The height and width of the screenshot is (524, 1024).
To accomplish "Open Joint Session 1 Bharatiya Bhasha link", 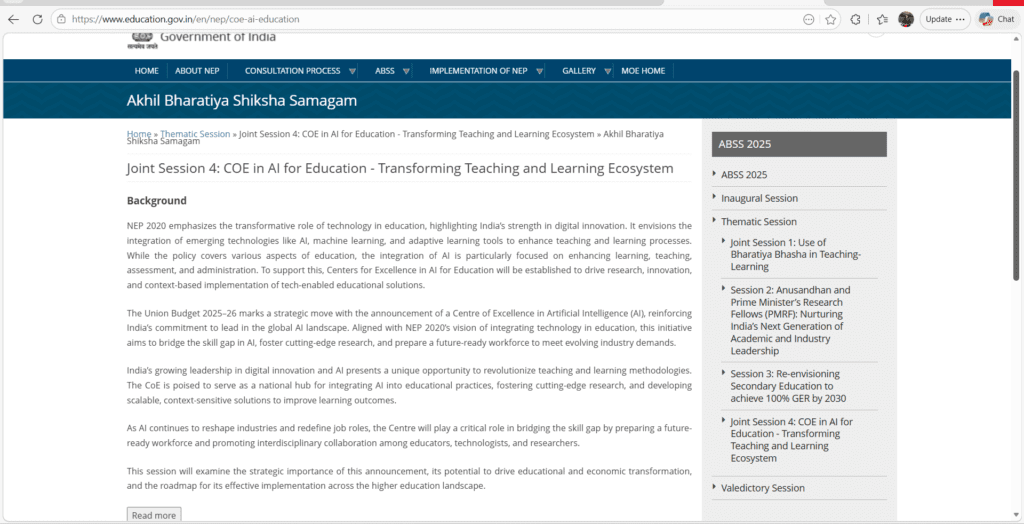I will [795, 254].
